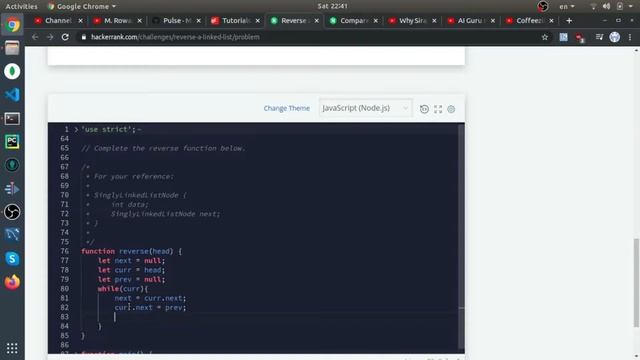Launch Files manager in dock
The image size is (640, 360).
coord(12,48)
